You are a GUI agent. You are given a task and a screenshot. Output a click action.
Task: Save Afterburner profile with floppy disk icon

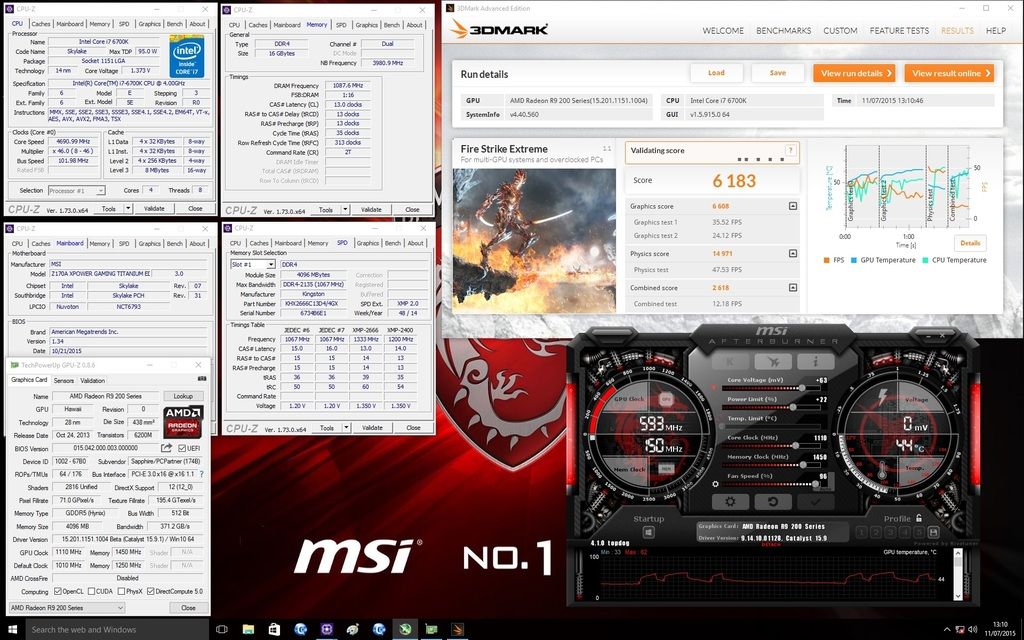click(x=933, y=532)
